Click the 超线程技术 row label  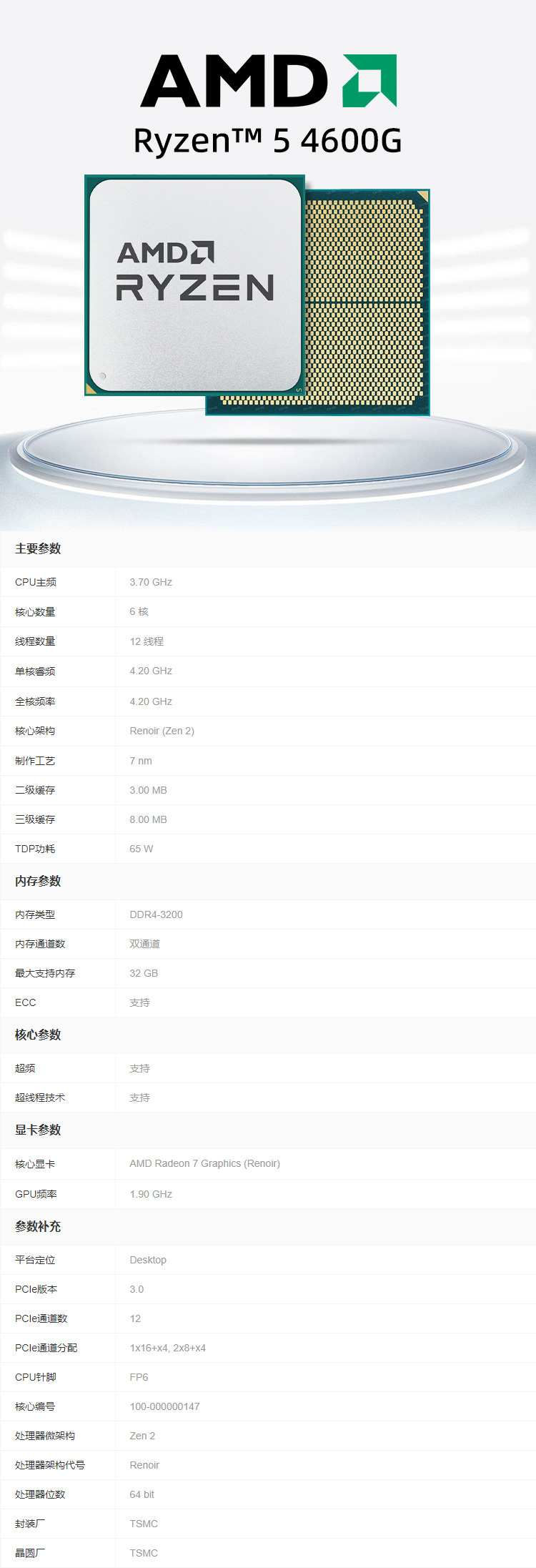[40, 1098]
